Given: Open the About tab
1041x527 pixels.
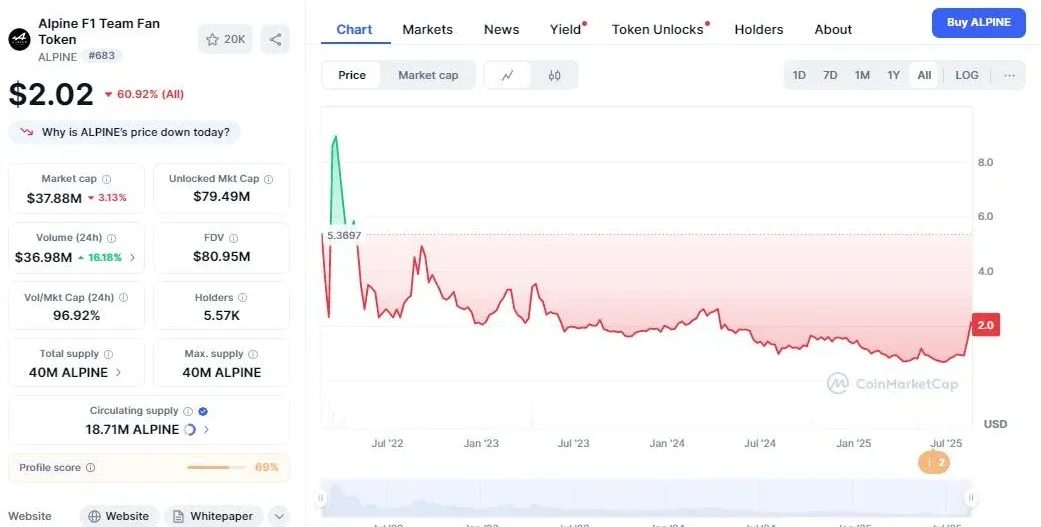Looking at the screenshot, I should 833,29.
